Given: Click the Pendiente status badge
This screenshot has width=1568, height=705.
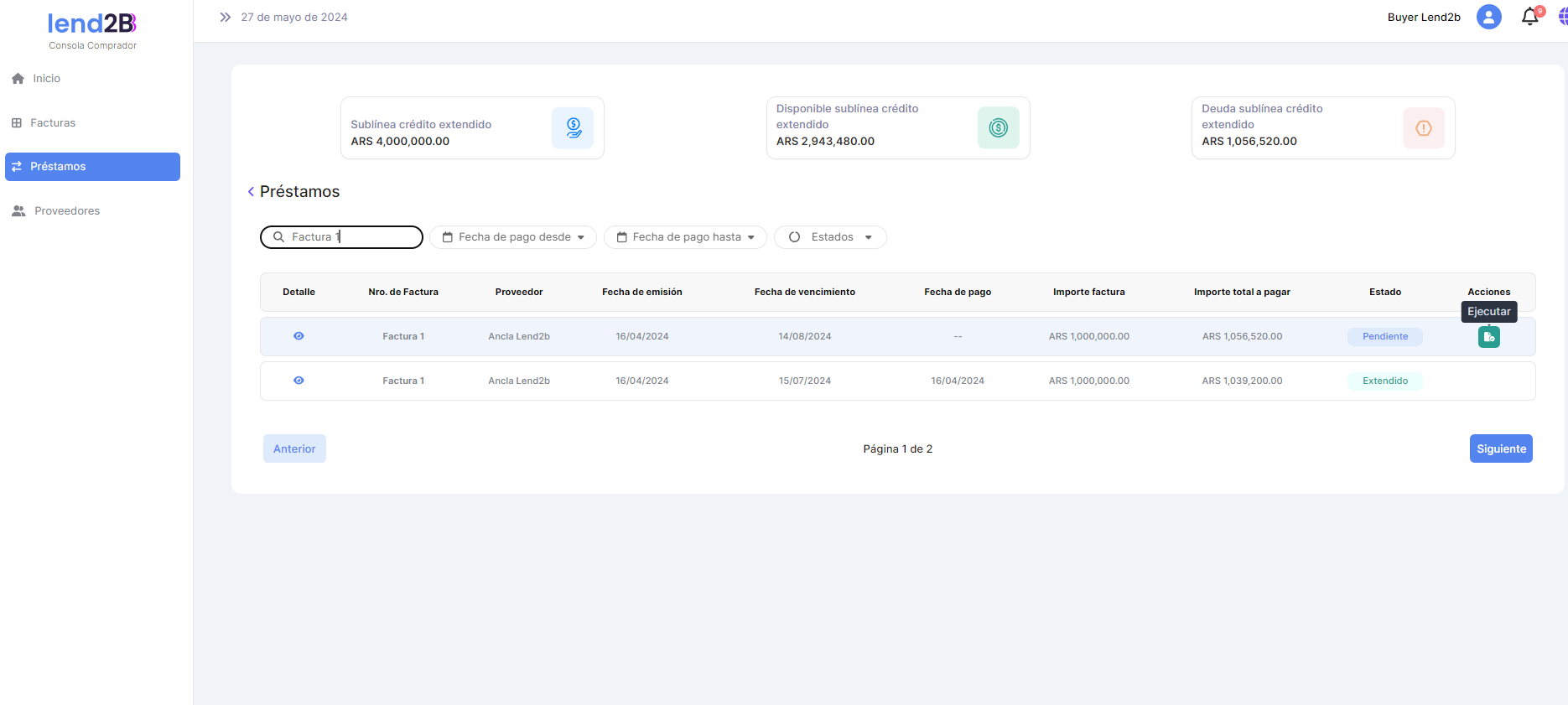Looking at the screenshot, I should pyautogui.click(x=1384, y=336).
